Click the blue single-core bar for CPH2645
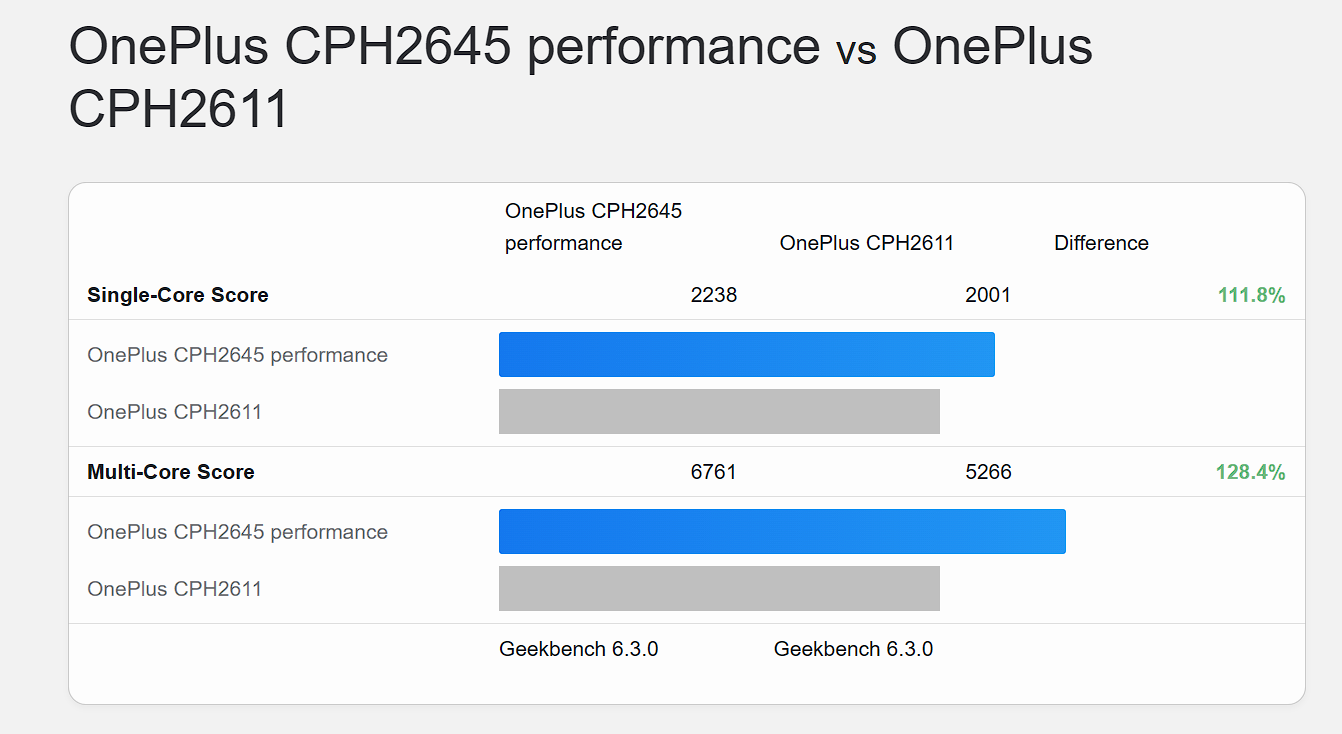1342x734 pixels. (746, 355)
